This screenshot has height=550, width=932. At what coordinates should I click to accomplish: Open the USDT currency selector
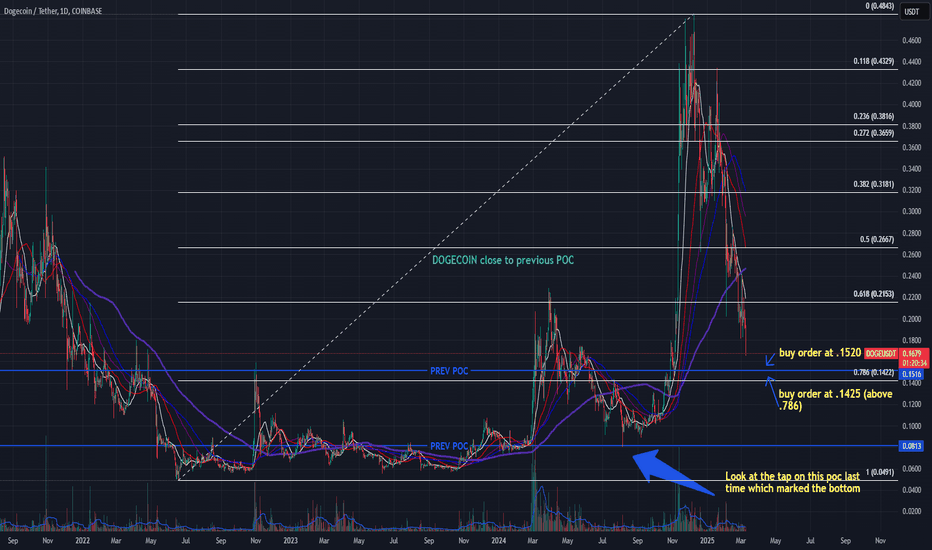pyautogui.click(x=912, y=11)
